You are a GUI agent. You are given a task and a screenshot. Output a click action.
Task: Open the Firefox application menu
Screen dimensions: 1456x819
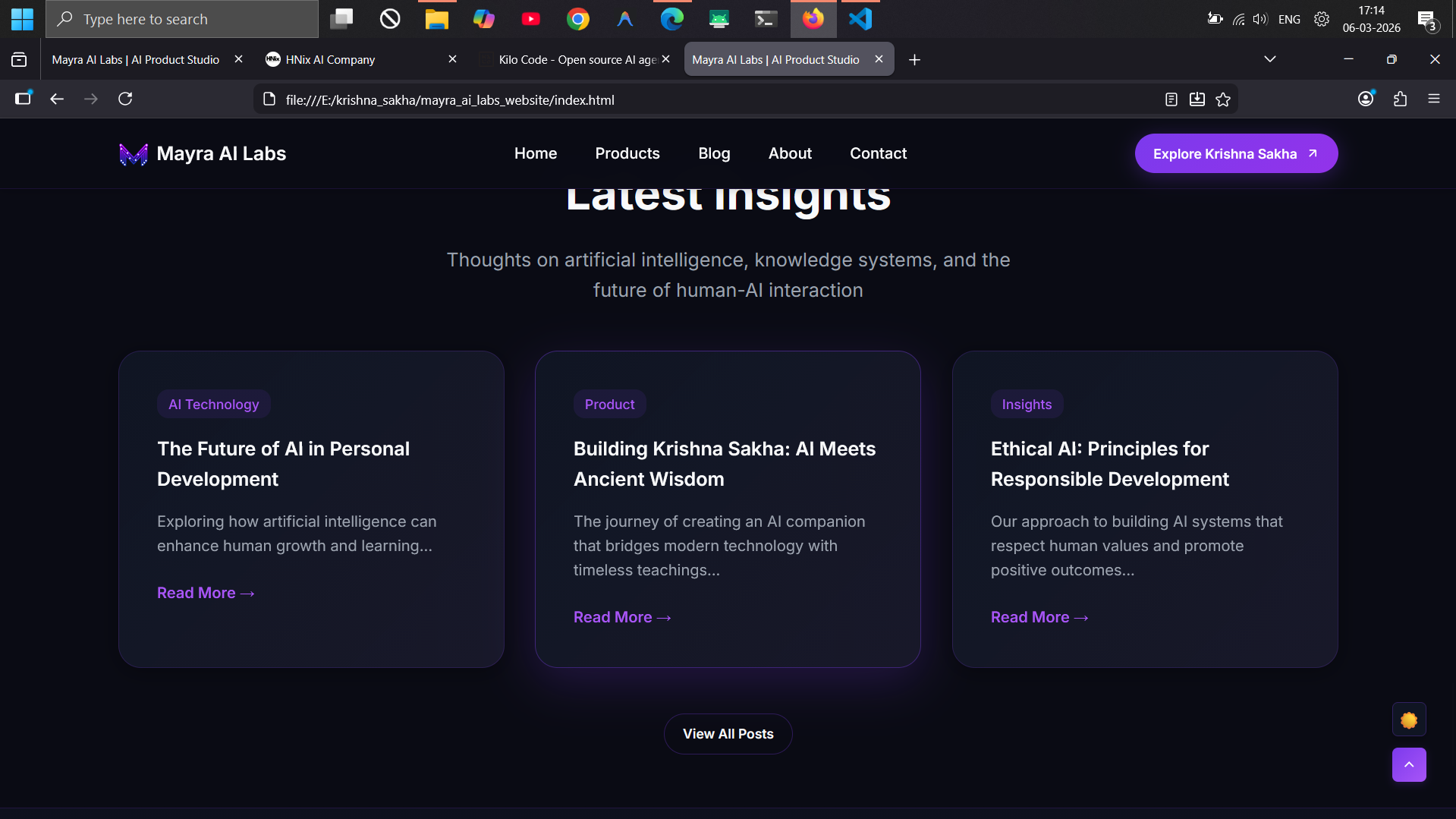point(1434,99)
